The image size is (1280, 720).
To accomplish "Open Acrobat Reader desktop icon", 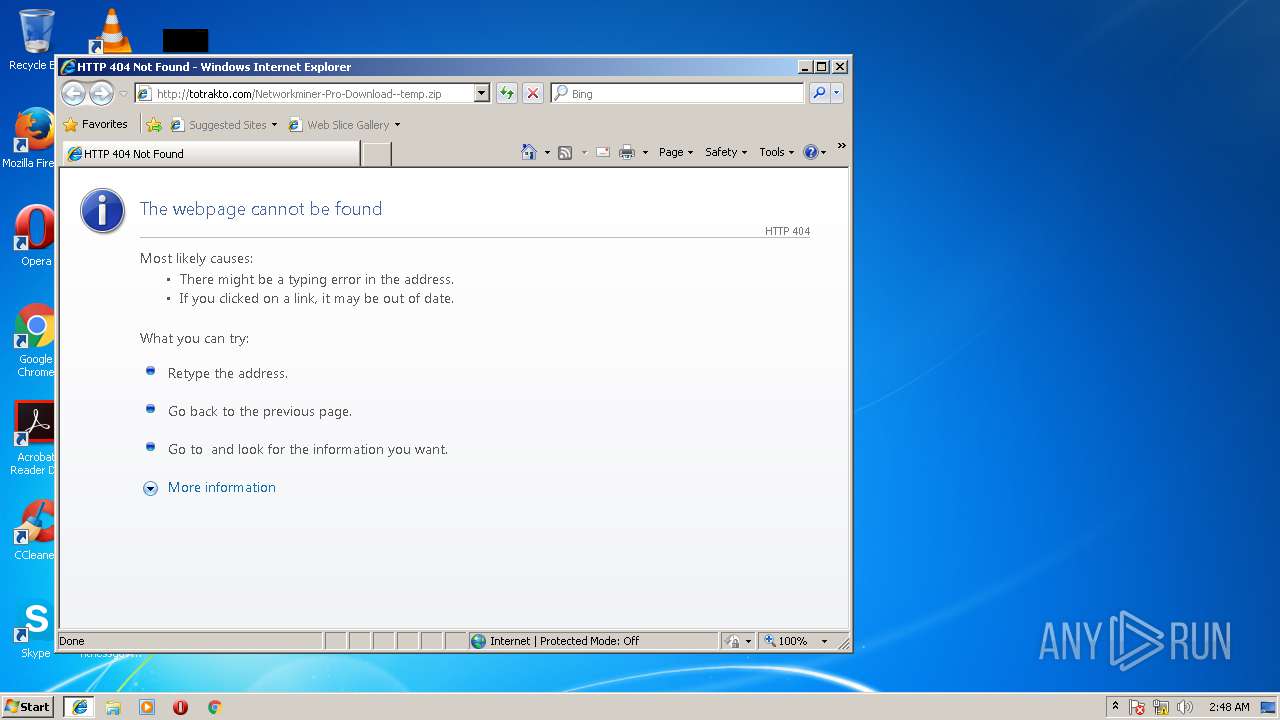I will [34, 438].
